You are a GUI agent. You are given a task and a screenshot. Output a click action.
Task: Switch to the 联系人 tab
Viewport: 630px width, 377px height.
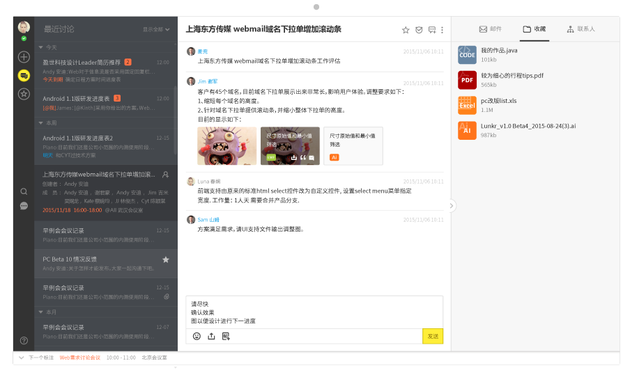pyautogui.click(x=581, y=29)
